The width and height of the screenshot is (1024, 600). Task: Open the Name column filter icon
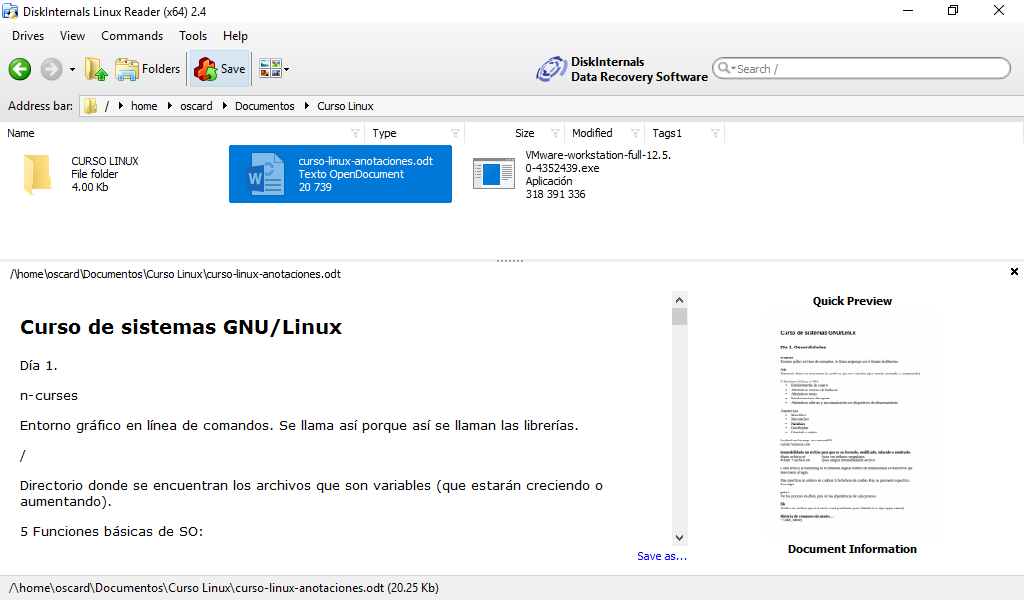[x=355, y=133]
